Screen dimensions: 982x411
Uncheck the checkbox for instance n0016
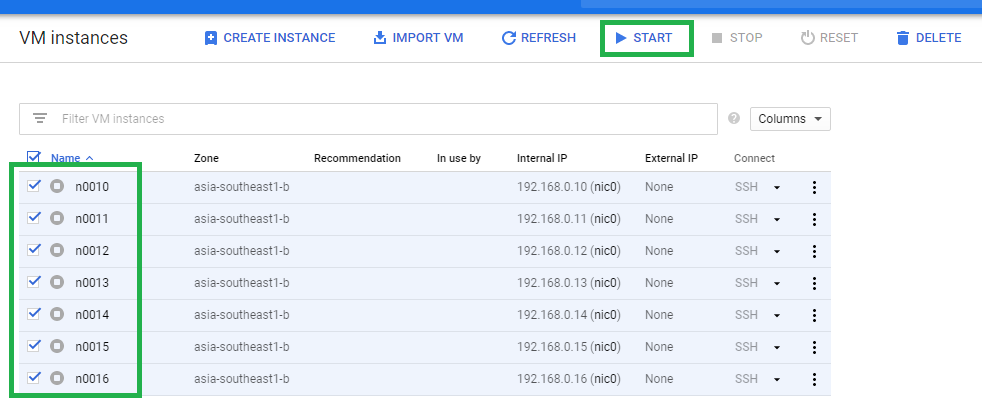coord(34,377)
